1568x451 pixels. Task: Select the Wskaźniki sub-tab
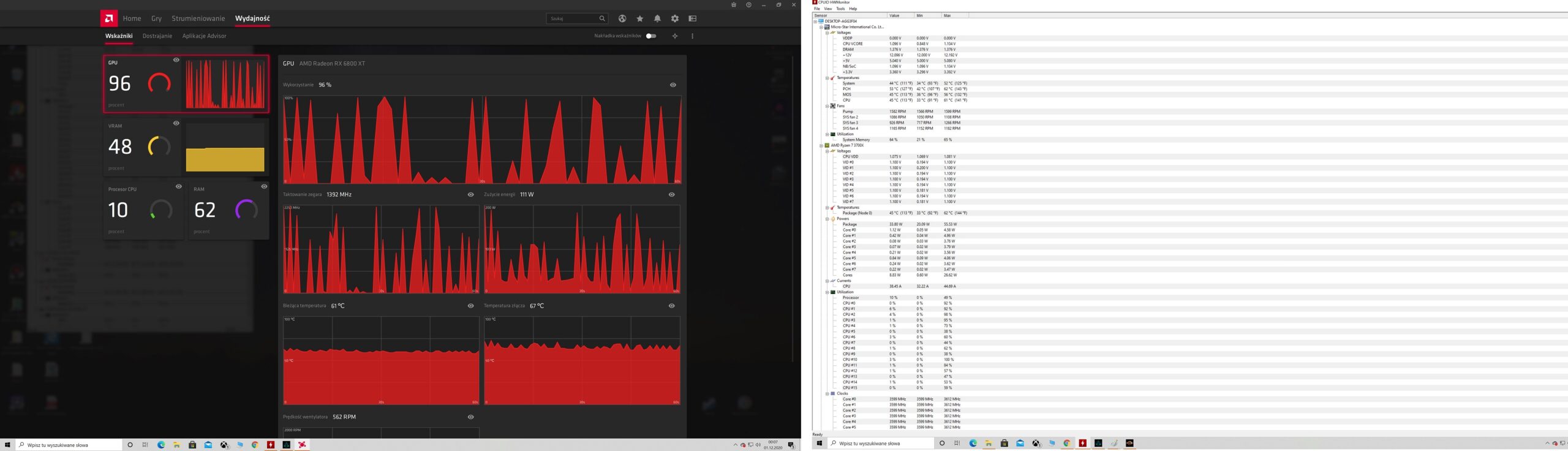119,36
